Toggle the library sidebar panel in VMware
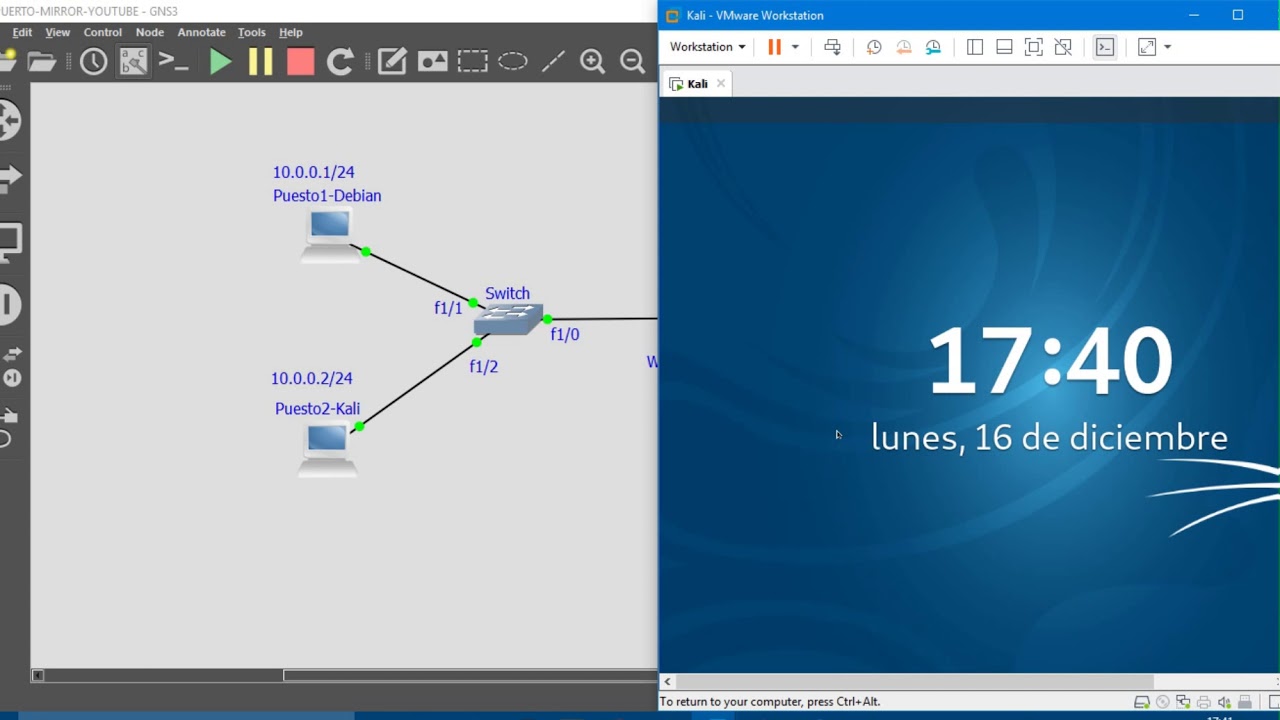This screenshot has width=1280, height=720. [975, 47]
